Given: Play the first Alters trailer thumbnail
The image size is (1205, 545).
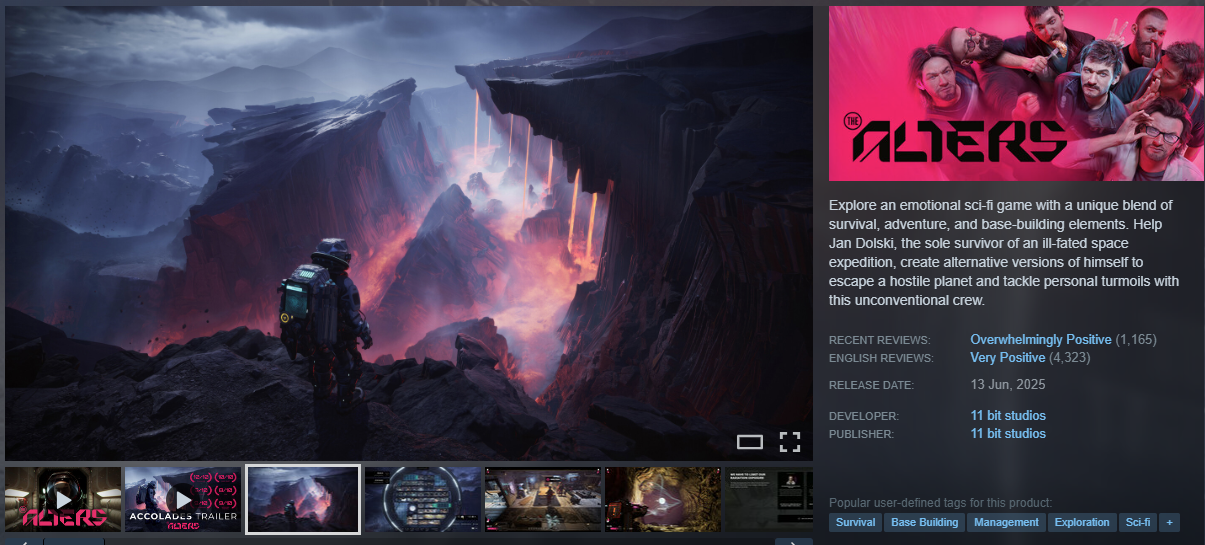Looking at the screenshot, I should (63, 499).
